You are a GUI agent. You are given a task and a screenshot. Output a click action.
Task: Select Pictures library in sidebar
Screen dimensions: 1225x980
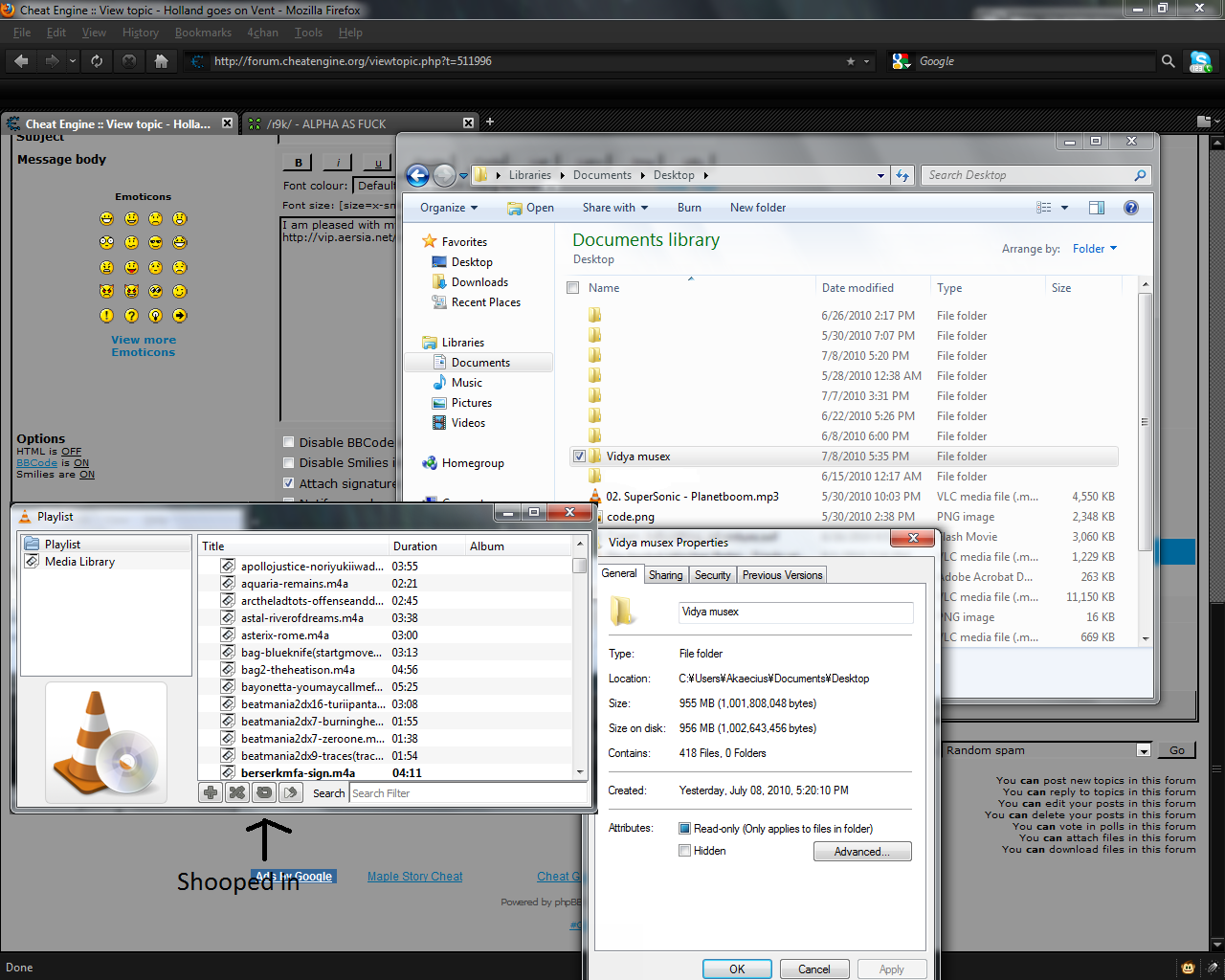[x=471, y=403]
